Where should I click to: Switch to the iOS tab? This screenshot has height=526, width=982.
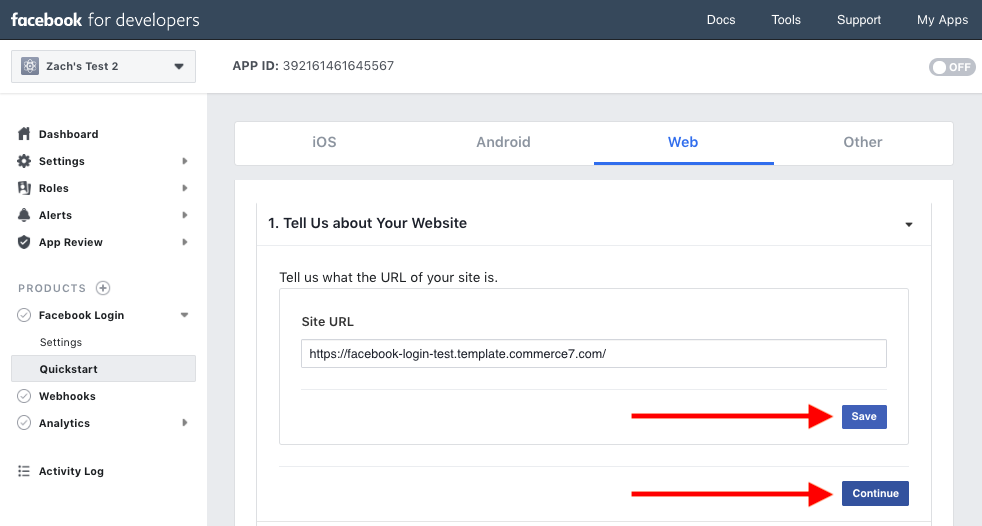324,143
